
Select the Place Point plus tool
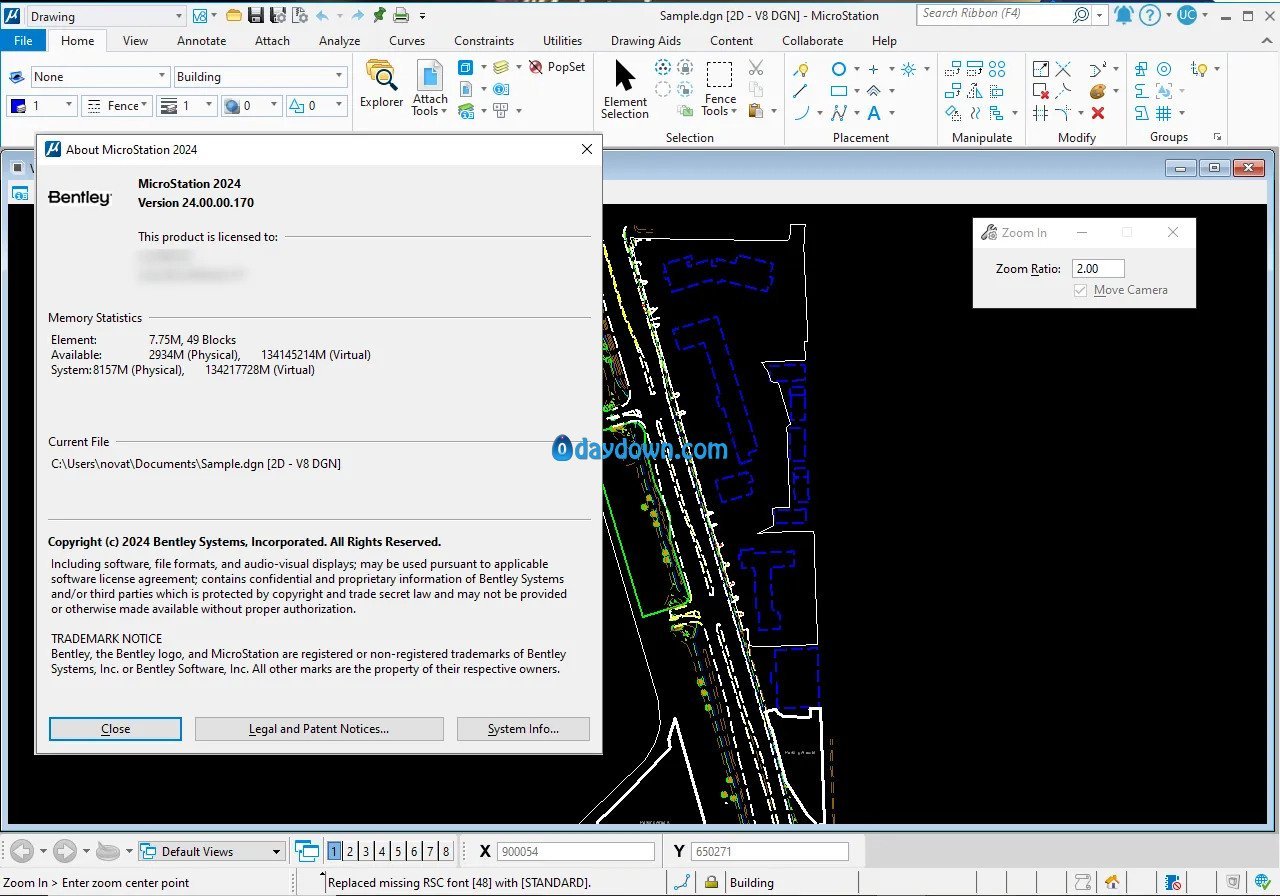(x=873, y=69)
